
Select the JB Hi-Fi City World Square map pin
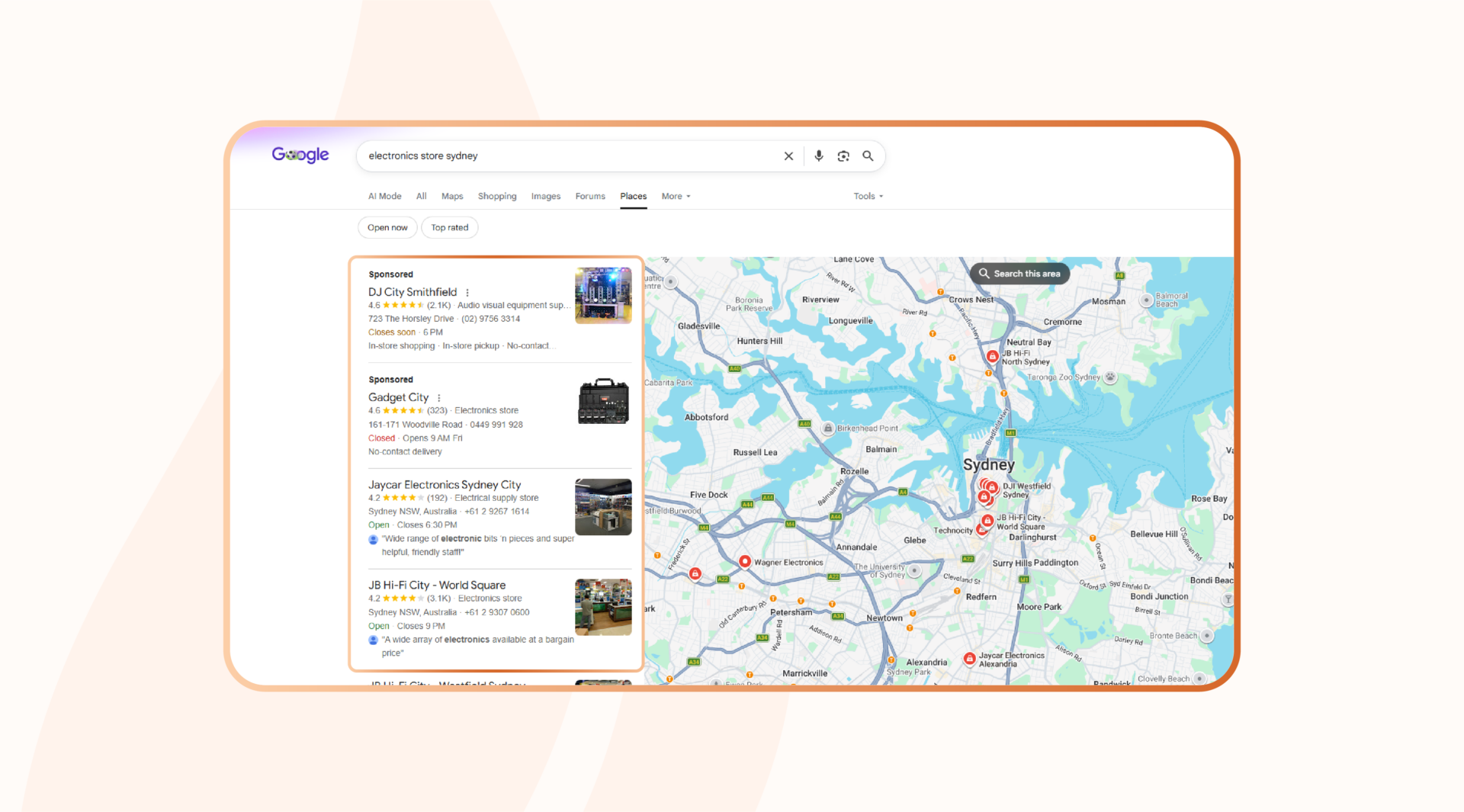coord(987,521)
